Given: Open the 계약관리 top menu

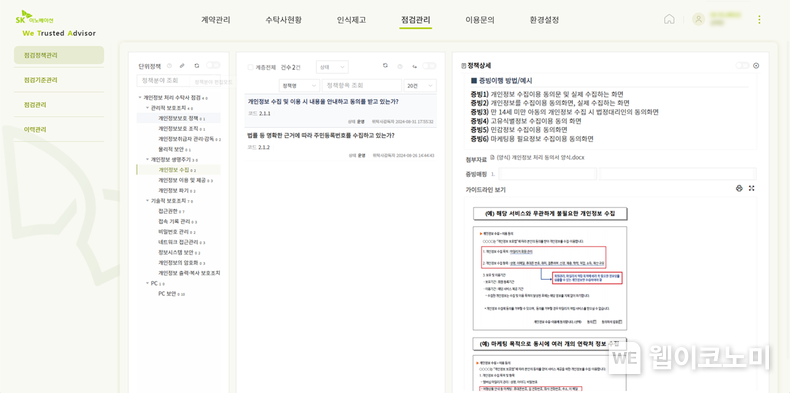Looking at the screenshot, I should 216,20.
